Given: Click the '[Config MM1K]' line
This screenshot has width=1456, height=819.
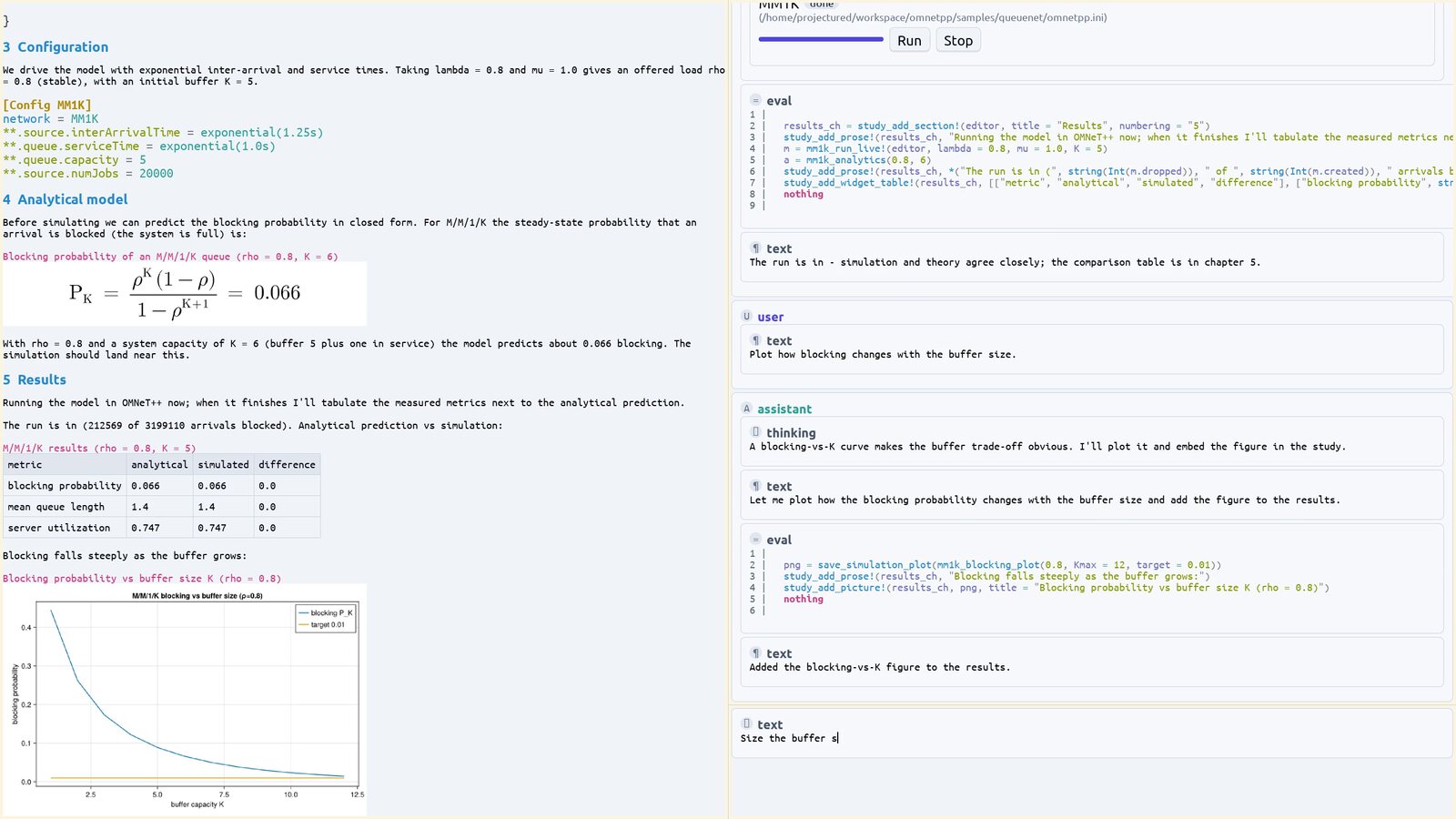Looking at the screenshot, I should click(x=47, y=106).
